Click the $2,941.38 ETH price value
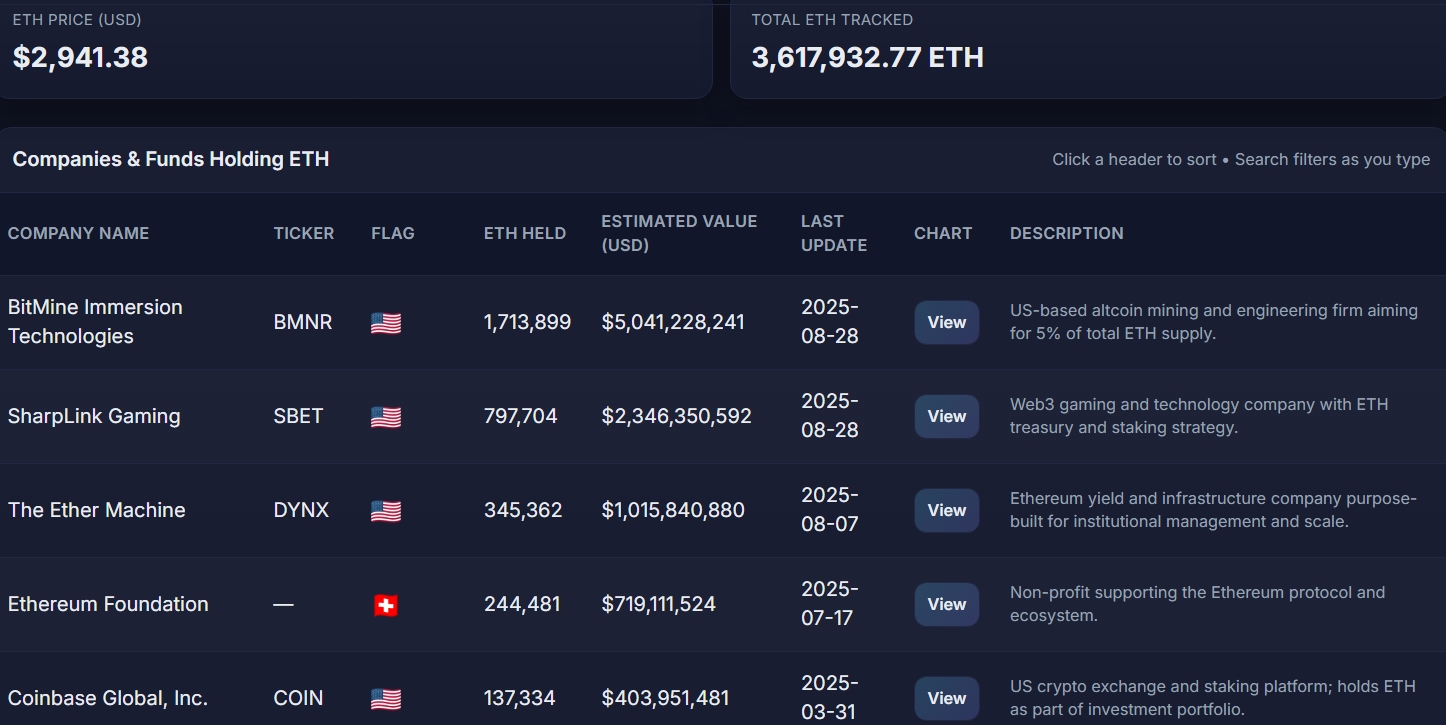 [80, 57]
